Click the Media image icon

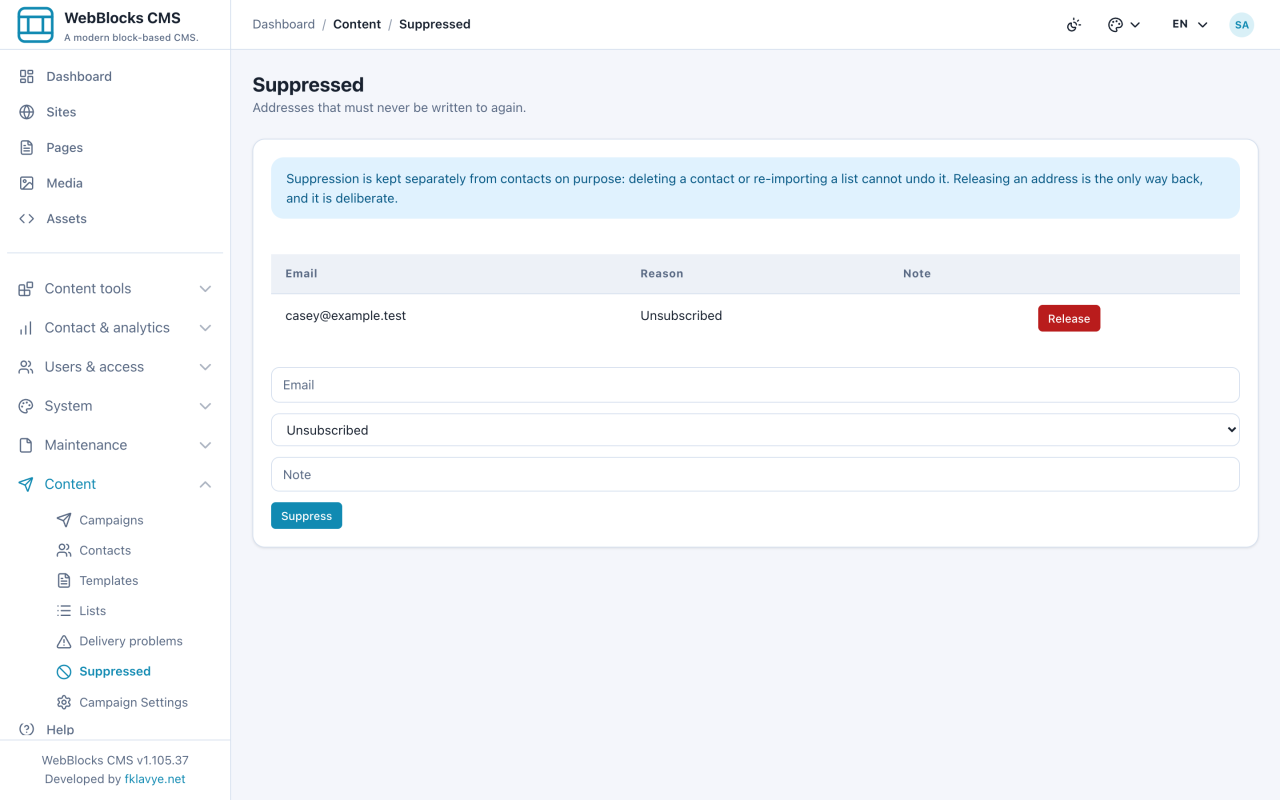[x=27, y=183]
